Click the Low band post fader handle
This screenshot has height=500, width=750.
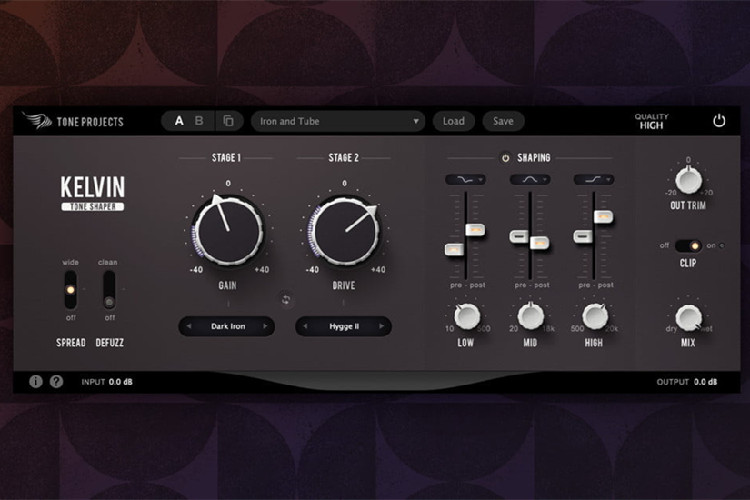(x=475, y=230)
